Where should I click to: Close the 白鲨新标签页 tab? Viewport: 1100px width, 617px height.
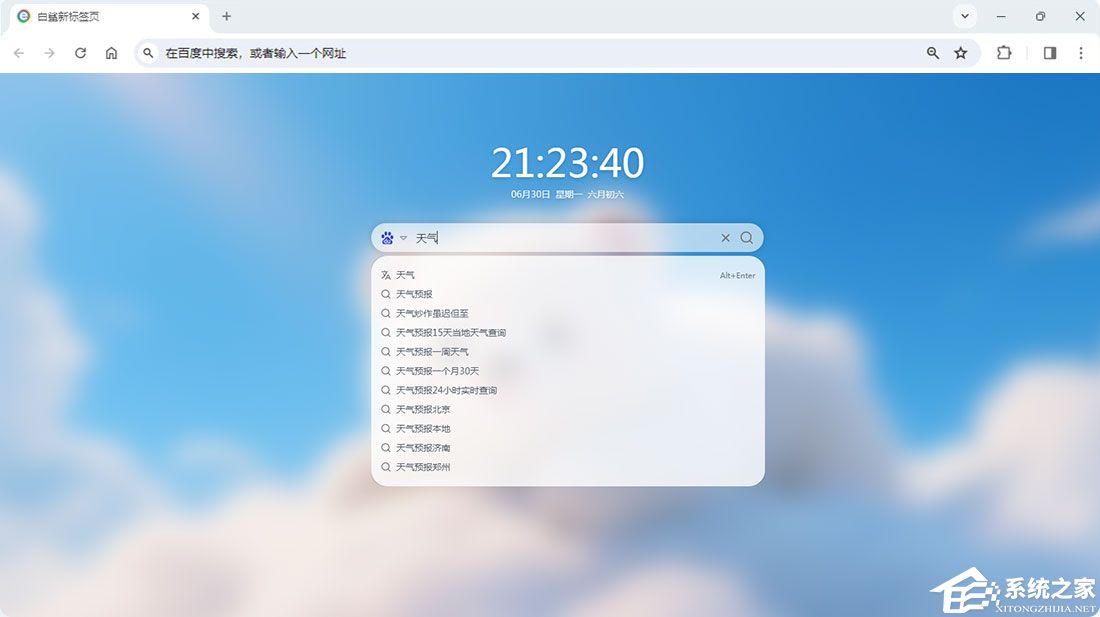[196, 16]
